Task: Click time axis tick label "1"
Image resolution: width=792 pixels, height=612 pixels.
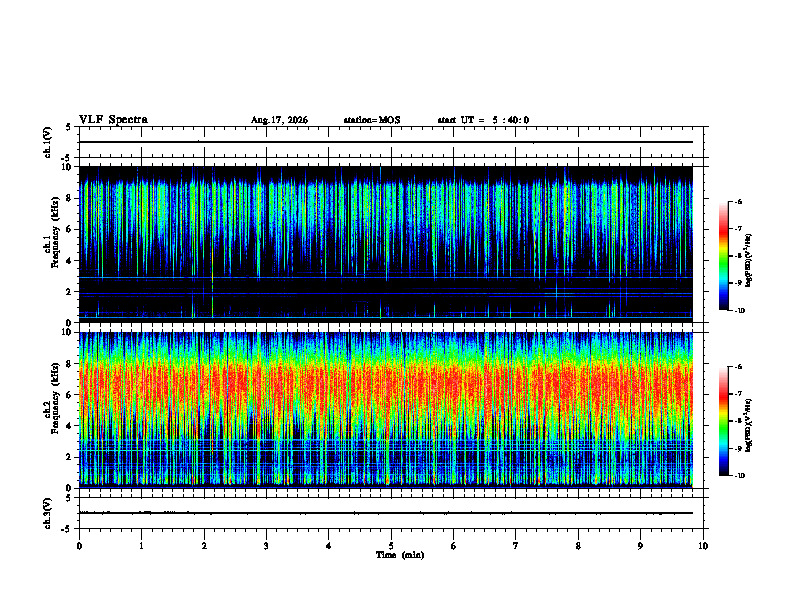Action: coord(141,546)
